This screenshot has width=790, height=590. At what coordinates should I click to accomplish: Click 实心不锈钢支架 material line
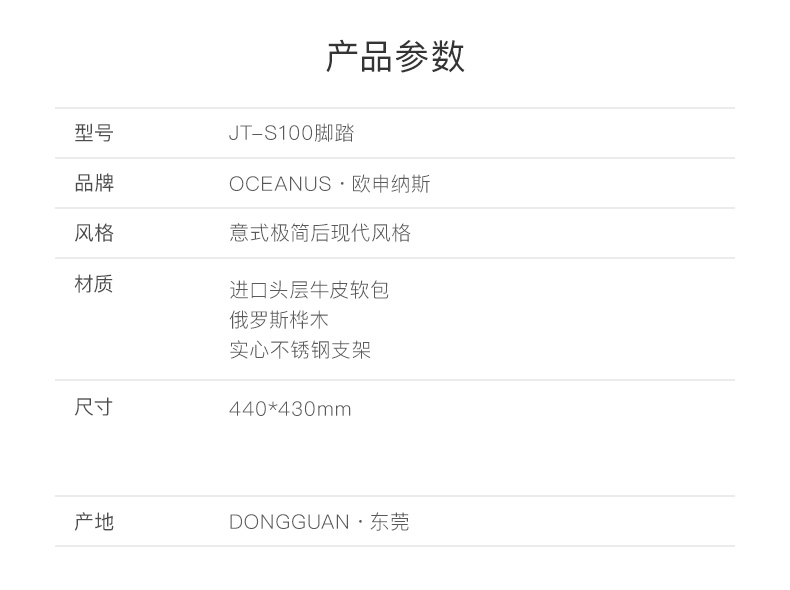point(300,350)
